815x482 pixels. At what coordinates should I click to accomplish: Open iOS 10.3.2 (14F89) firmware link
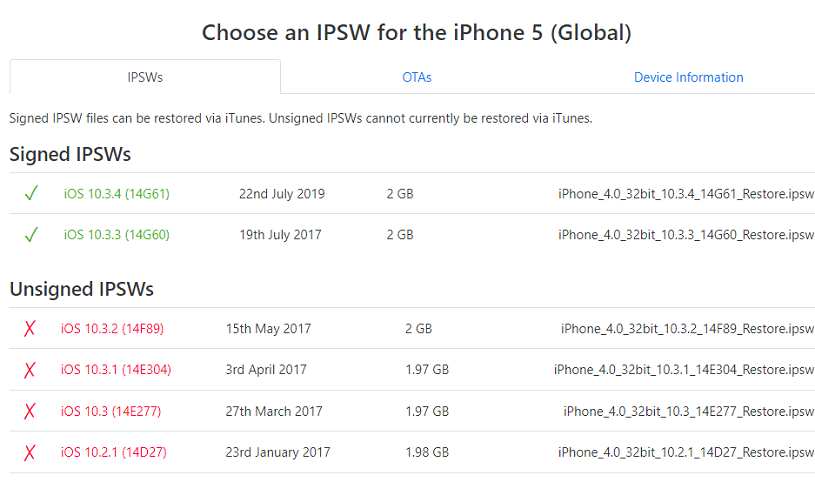(112, 329)
